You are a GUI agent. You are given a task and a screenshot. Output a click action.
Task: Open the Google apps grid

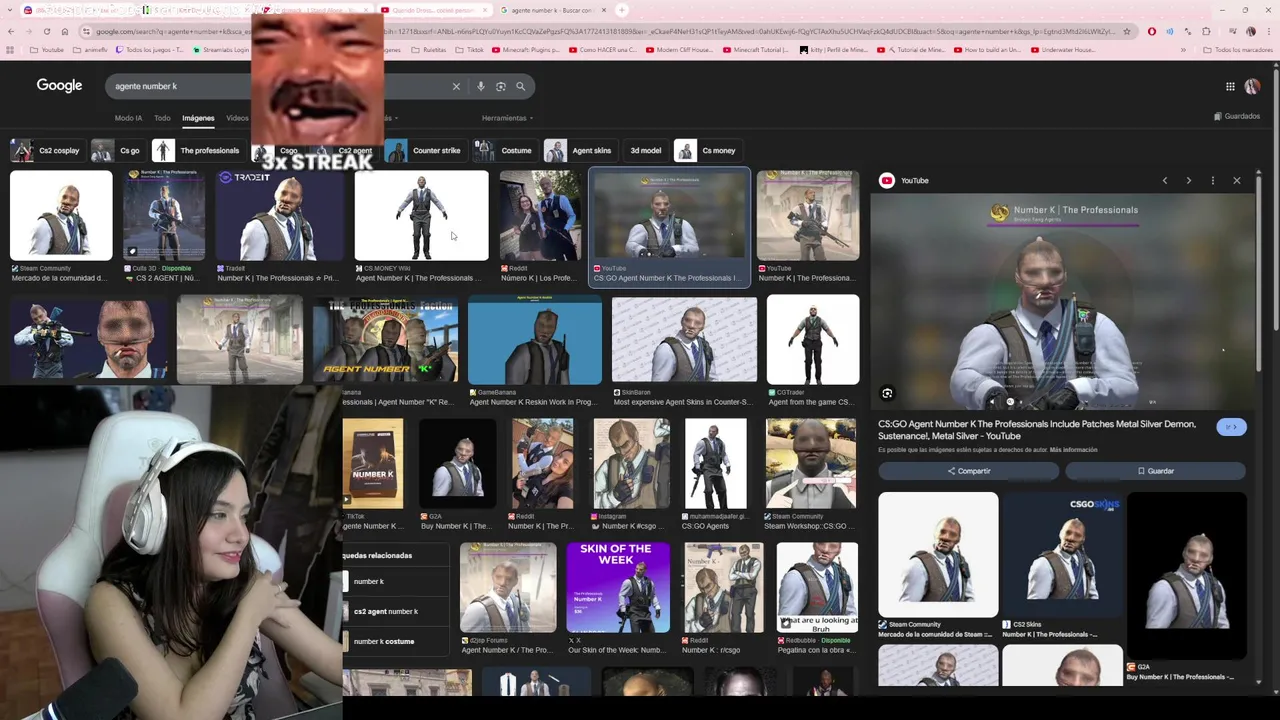(1230, 86)
